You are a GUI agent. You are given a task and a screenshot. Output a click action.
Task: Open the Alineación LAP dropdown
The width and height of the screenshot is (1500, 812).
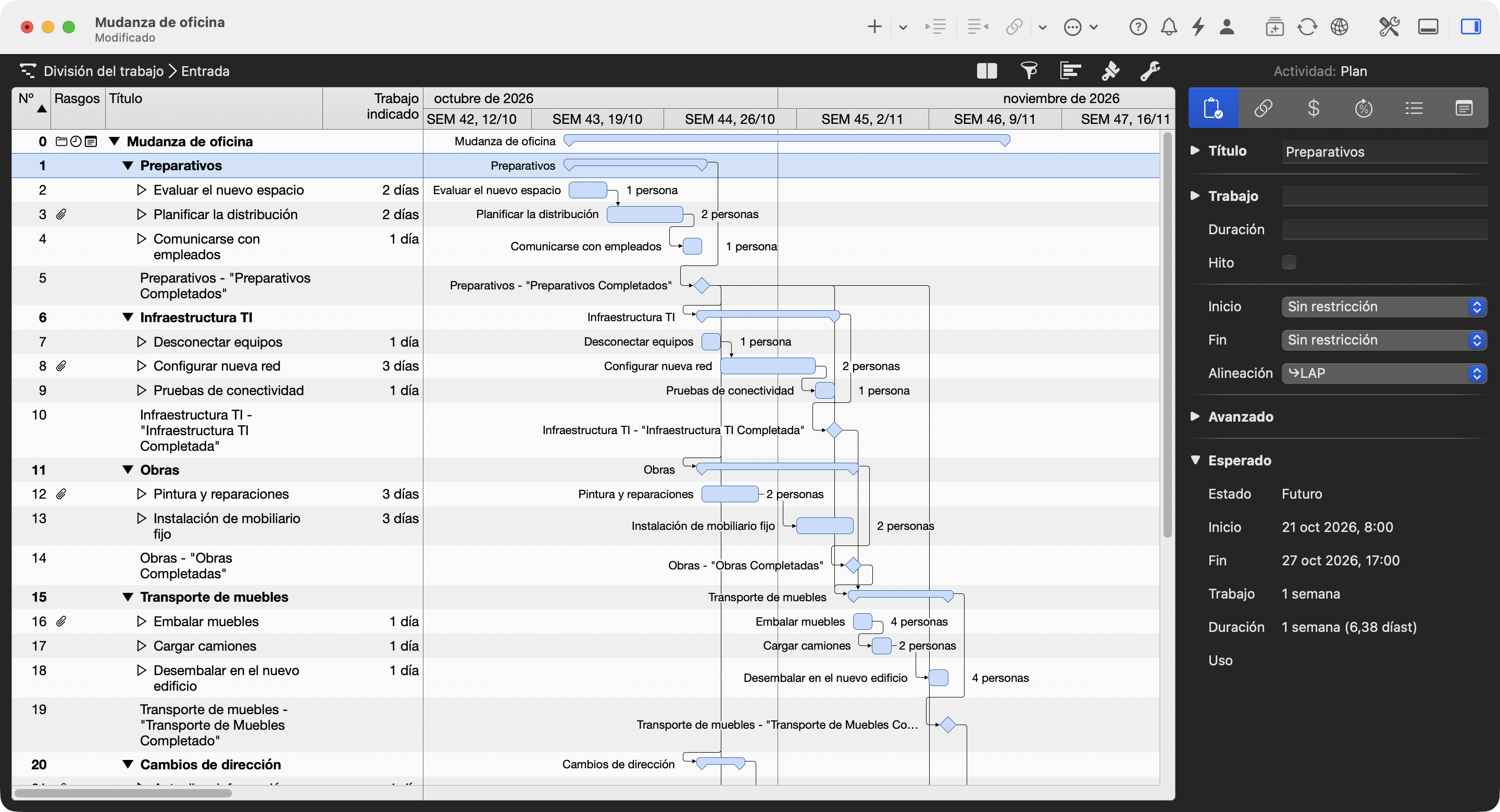[1384, 373]
